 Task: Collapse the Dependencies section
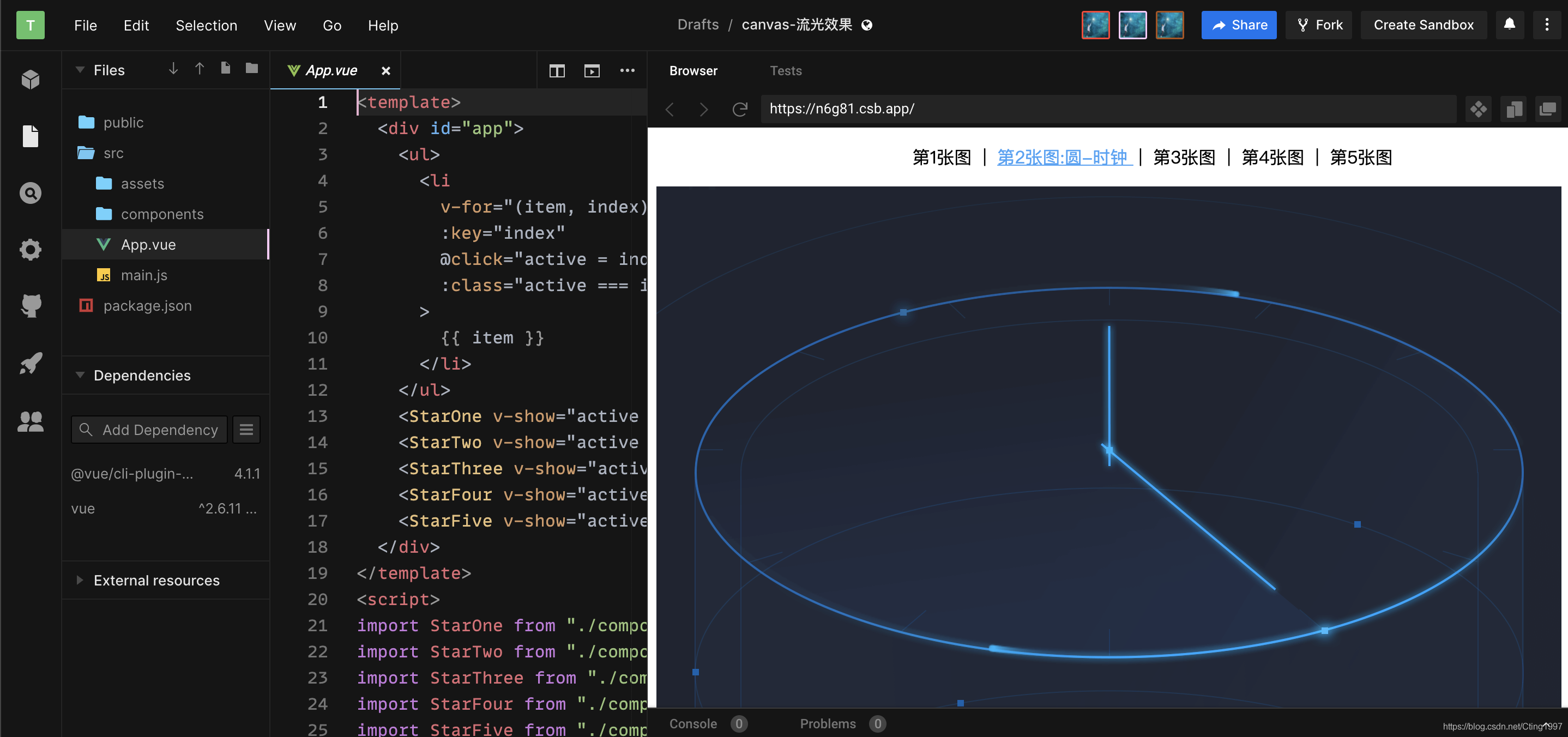point(80,376)
